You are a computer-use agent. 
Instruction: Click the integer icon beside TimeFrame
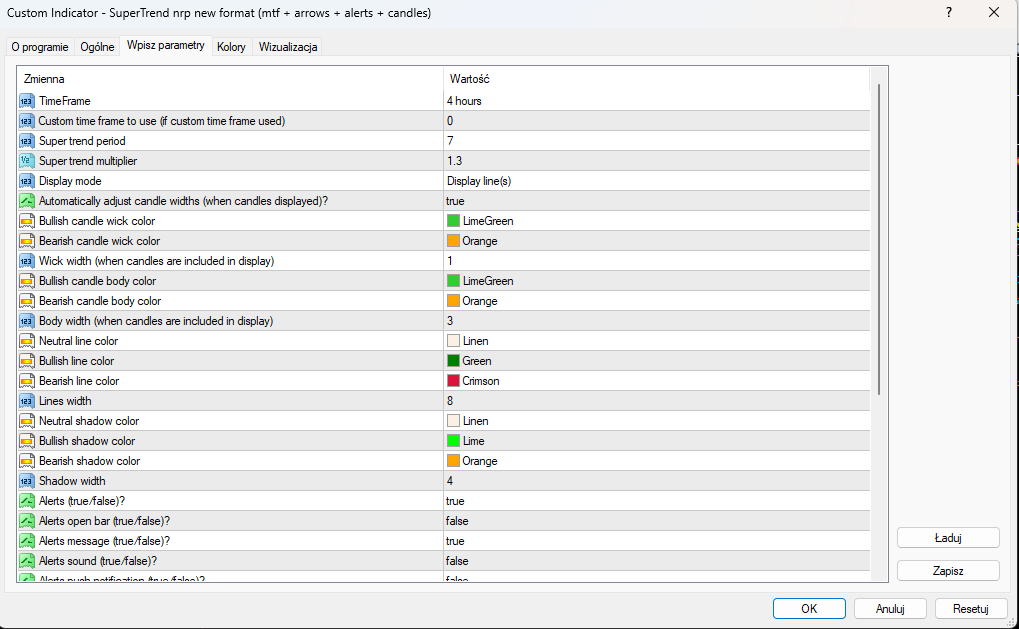(27, 101)
